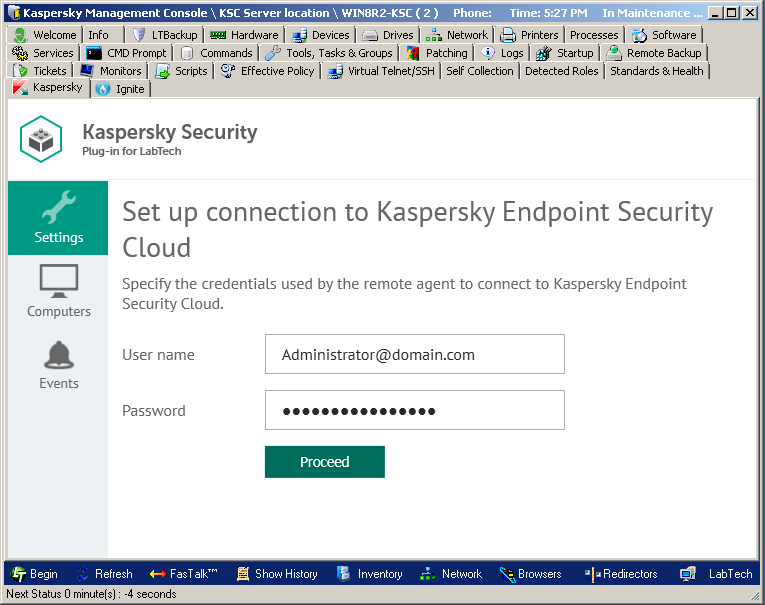Open the Settings section in the sidebar

click(x=58, y=218)
